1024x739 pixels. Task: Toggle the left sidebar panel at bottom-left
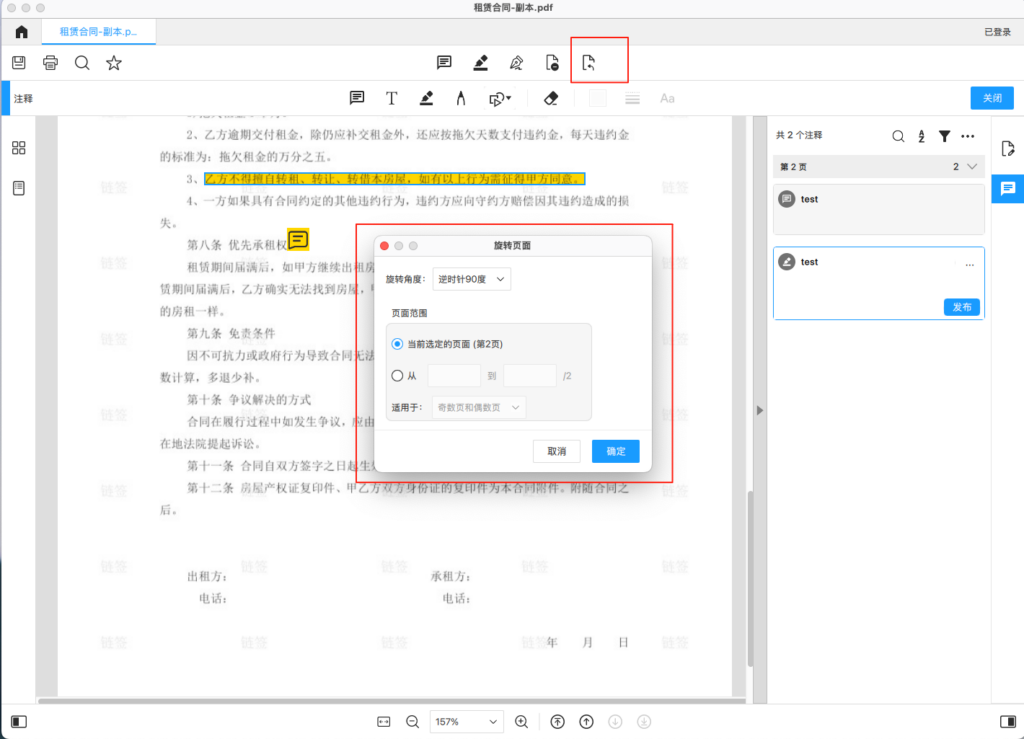(x=19, y=721)
